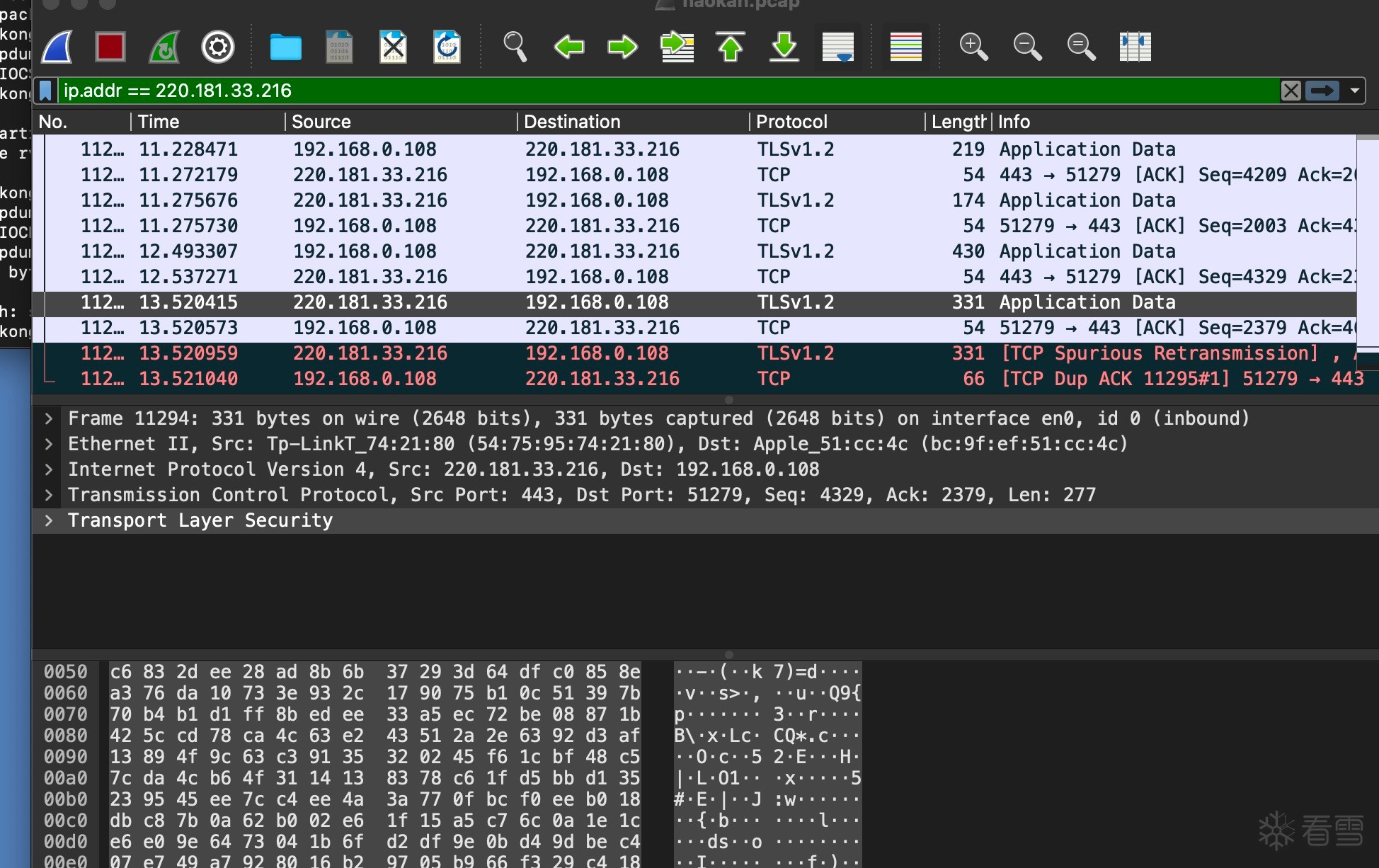This screenshot has height=868, width=1379.
Task: Expand the Transport Layer Security tree
Action: pyautogui.click(x=49, y=520)
